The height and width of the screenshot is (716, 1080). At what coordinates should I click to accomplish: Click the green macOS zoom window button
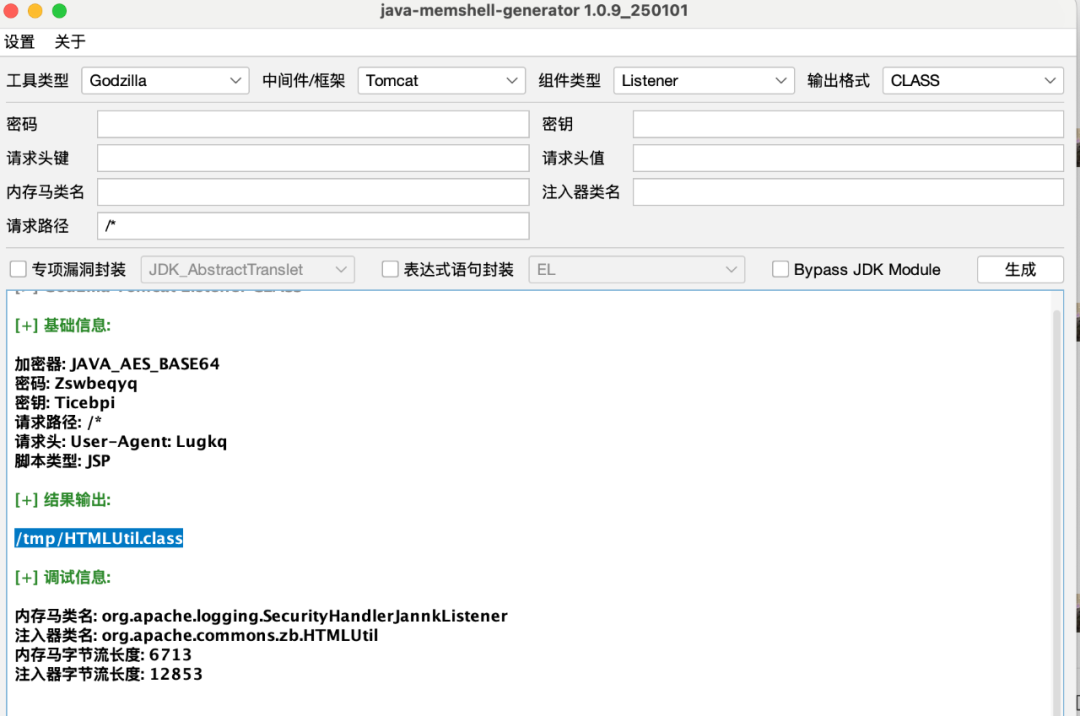(x=59, y=10)
